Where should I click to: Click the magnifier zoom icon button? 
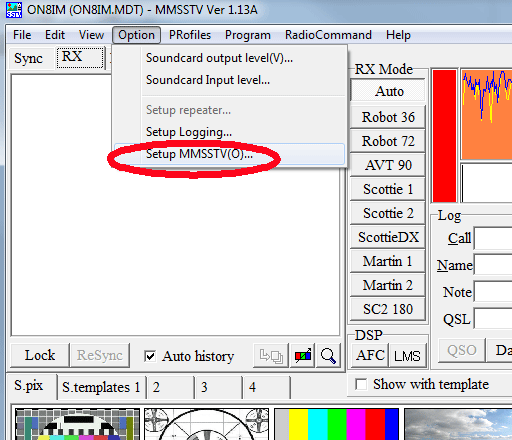coord(328,356)
